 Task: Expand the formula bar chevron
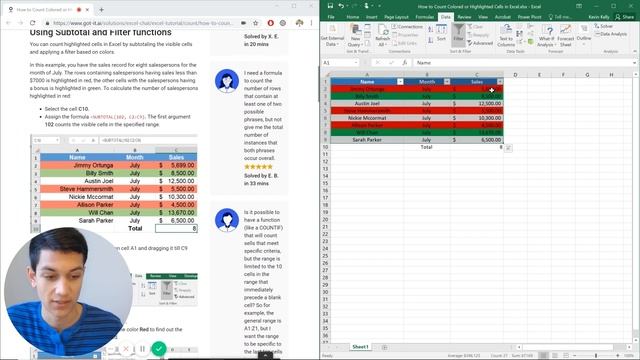(x=634, y=62)
